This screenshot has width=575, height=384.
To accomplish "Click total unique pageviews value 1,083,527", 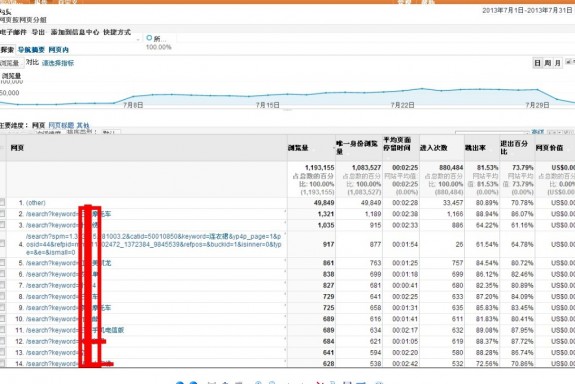I will click(x=366, y=168).
